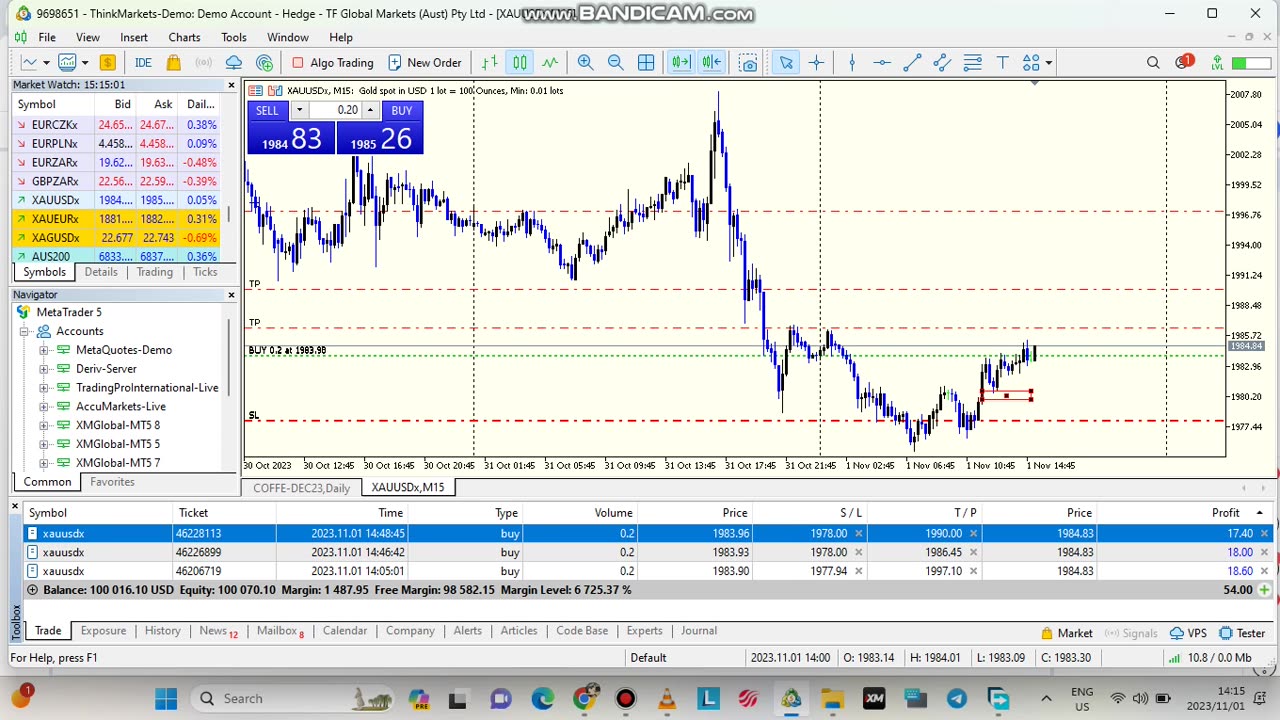Open the Tester button in Toolbox

click(1242, 633)
